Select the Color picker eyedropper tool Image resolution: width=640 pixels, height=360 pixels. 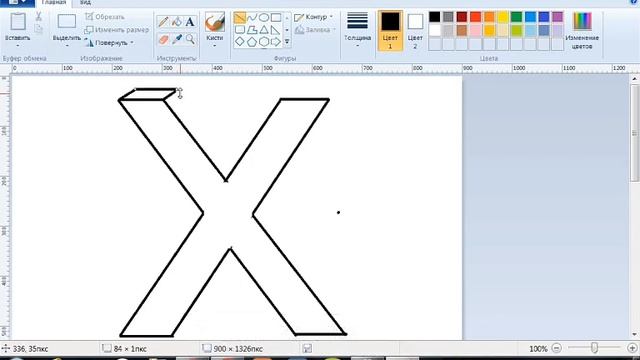177,39
